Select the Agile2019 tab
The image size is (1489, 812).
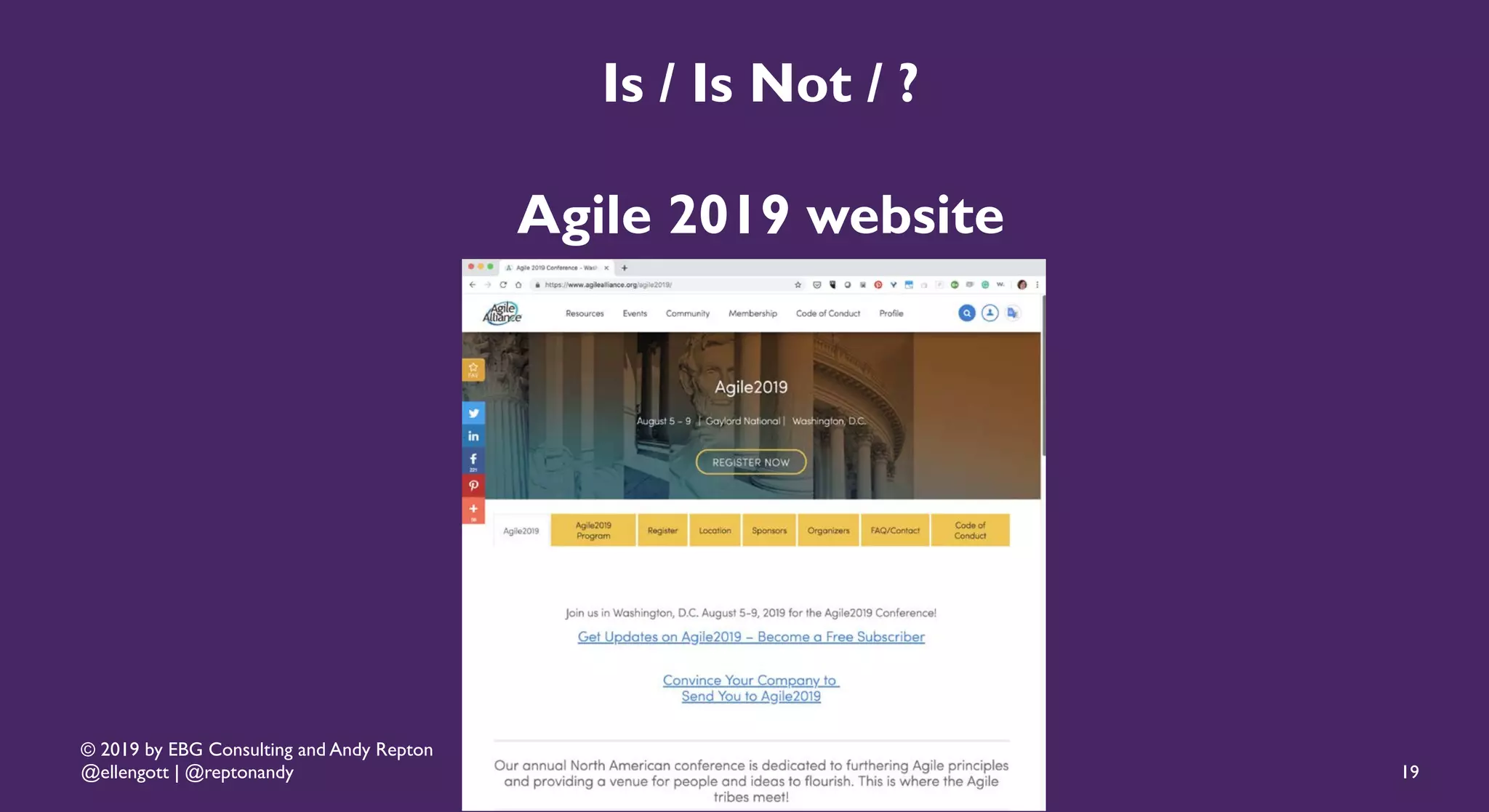[x=521, y=531]
